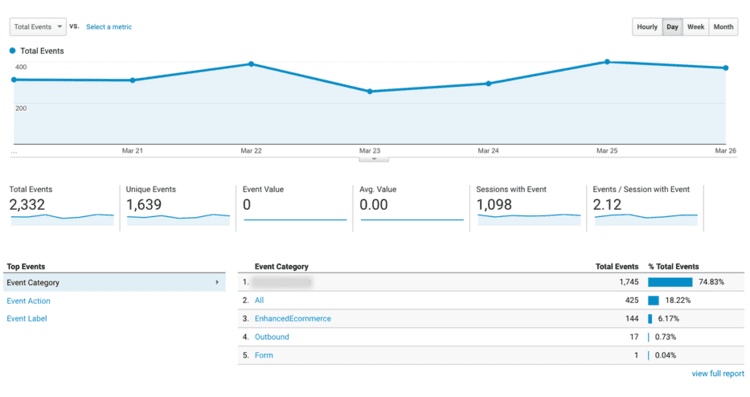
Task: Click the 17 value in the Outbound row
Action: 634,337
